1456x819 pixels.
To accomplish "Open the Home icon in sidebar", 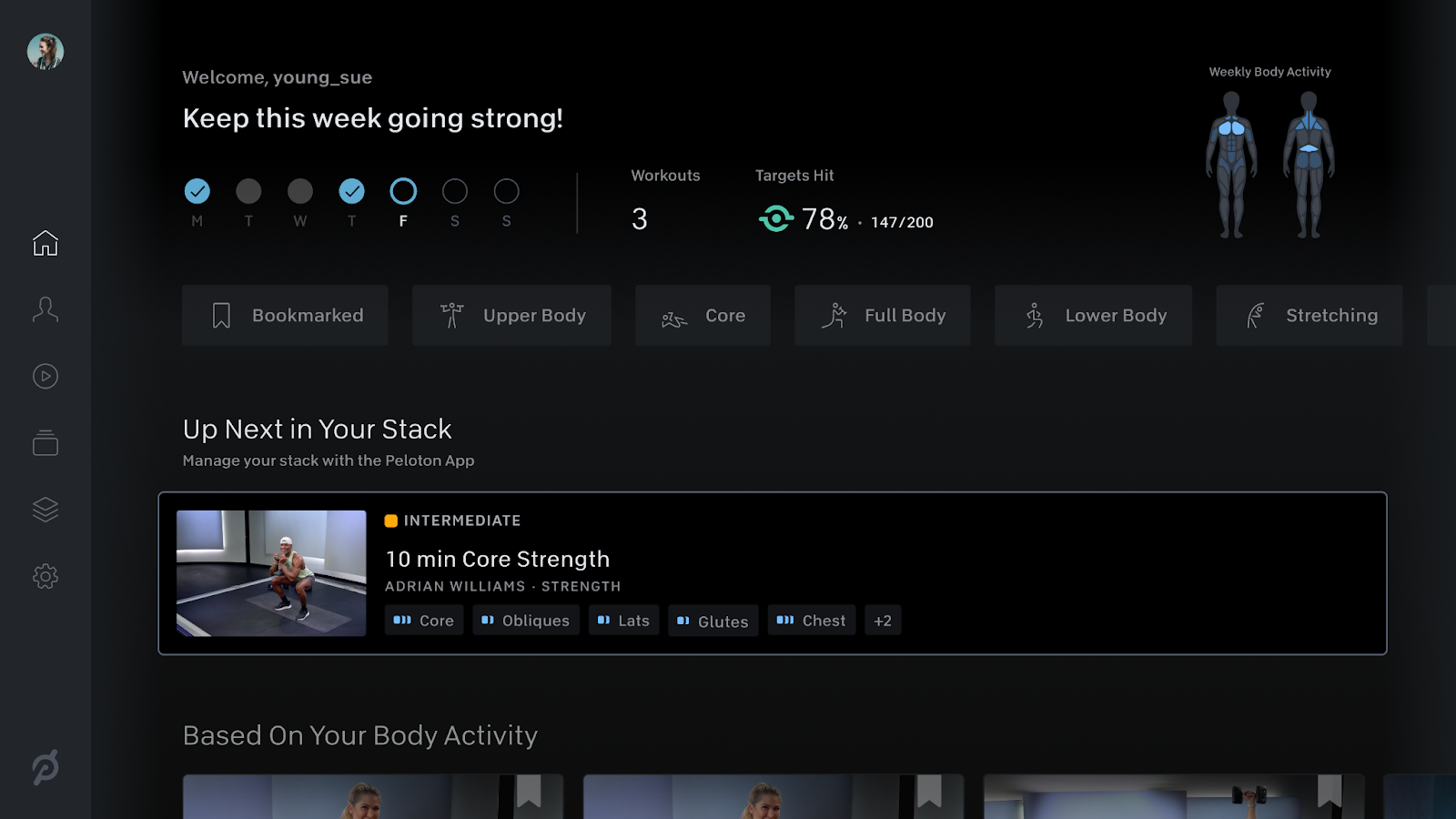I will (x=45, y=243).
